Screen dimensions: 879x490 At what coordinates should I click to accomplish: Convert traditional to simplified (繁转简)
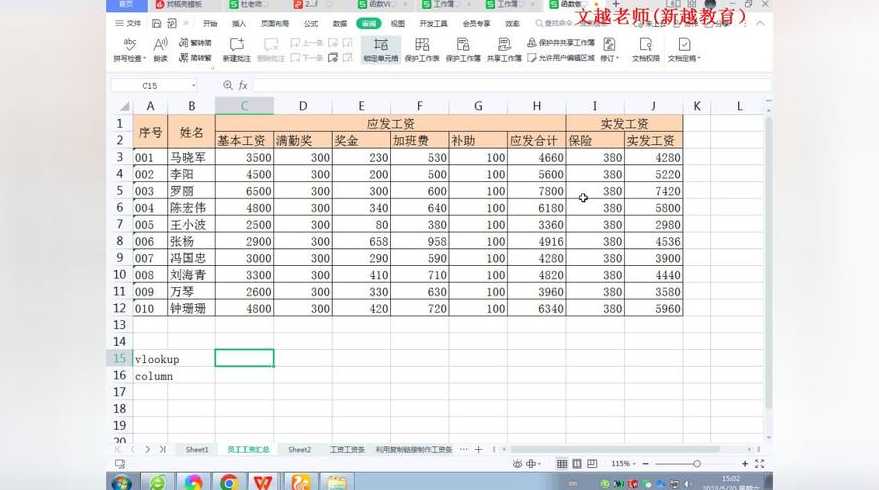tap(195, 43)
